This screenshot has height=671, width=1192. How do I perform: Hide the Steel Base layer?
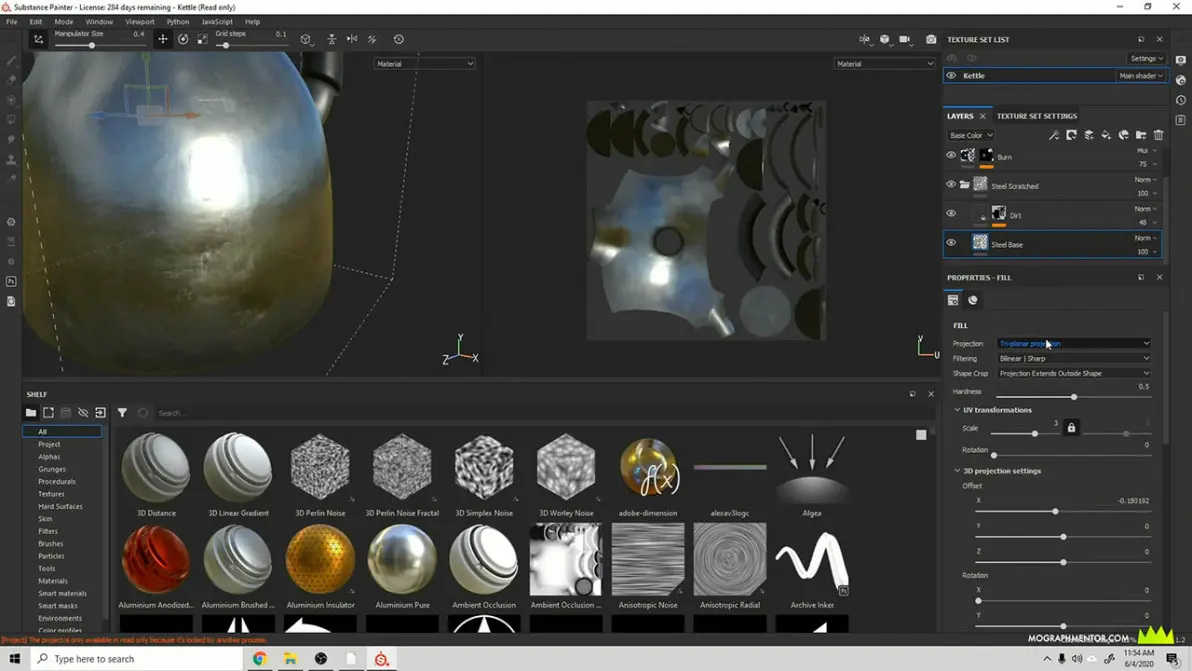tap(951, 243)
